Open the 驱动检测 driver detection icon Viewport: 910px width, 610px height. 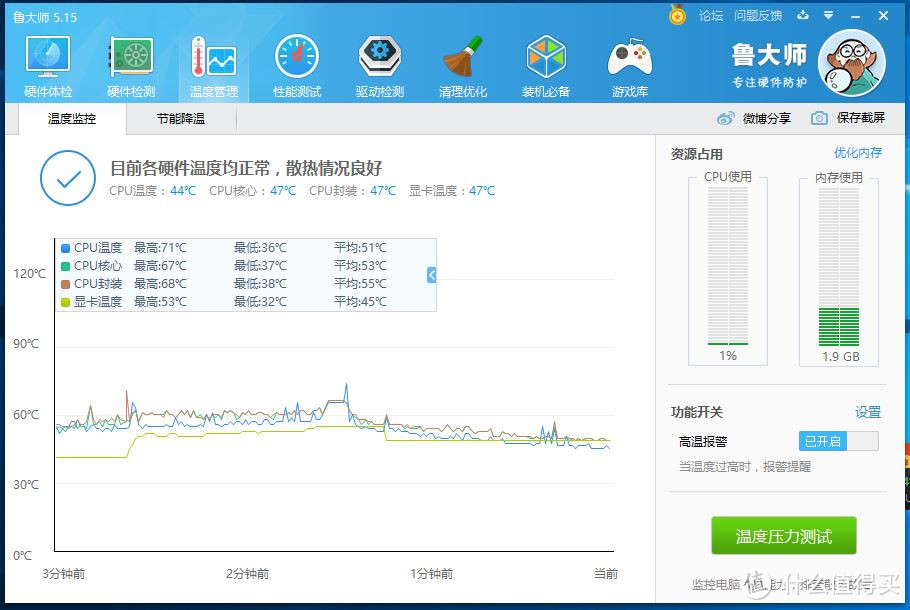pyautogui.click(x=380, y=56)
